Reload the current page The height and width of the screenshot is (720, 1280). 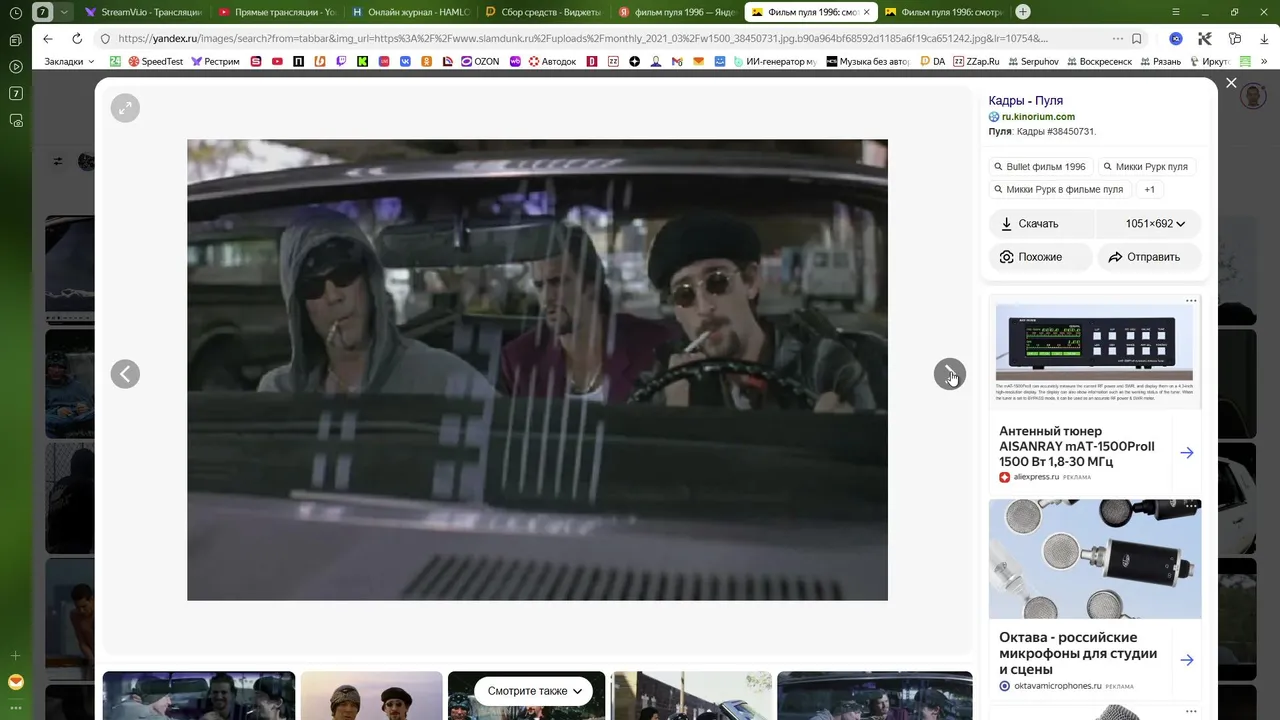(77, 39)
